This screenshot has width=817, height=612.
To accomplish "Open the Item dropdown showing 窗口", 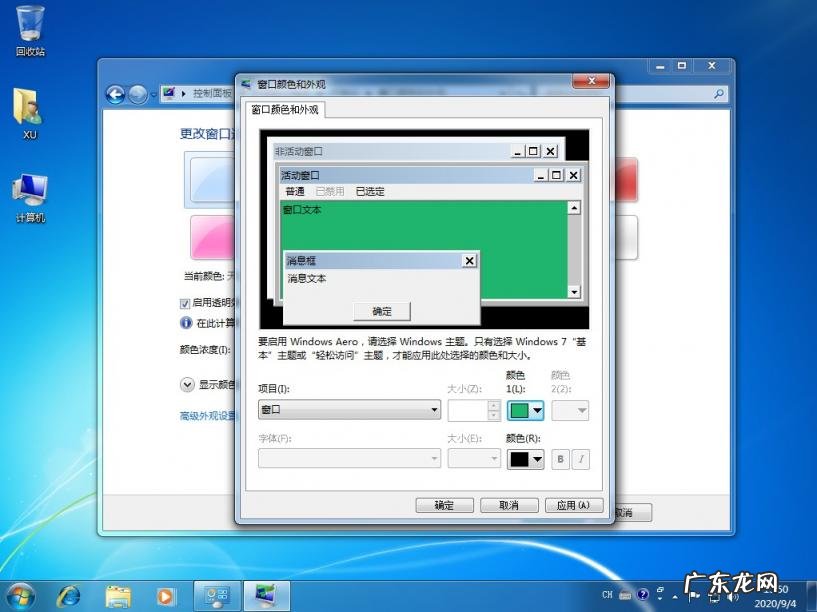I will click(349, 410).
